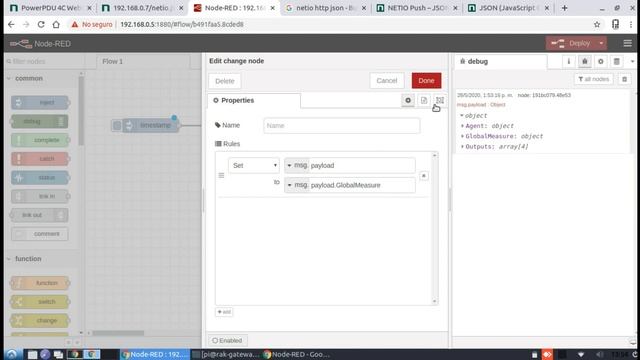
Task: Select the complete palette node
Action: click(x=40, y=140)
